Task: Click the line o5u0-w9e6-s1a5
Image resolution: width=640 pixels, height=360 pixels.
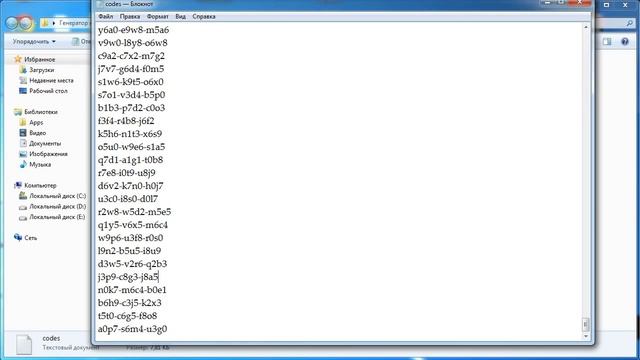Action: 131,147
